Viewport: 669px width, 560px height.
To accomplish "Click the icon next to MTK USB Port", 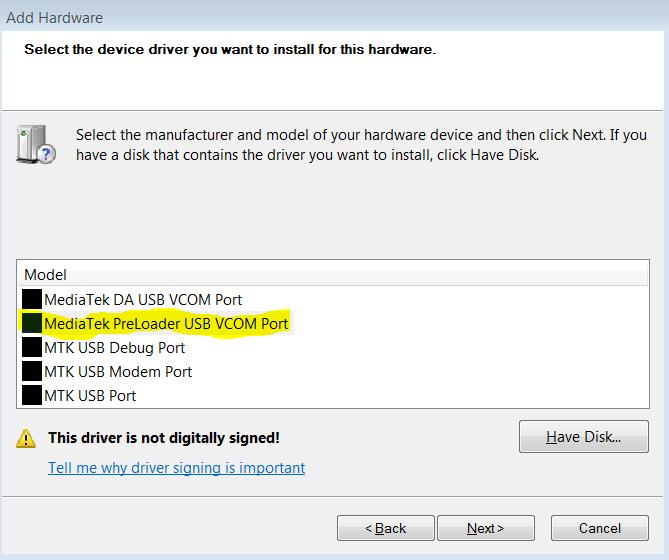I will coord(32,395).
